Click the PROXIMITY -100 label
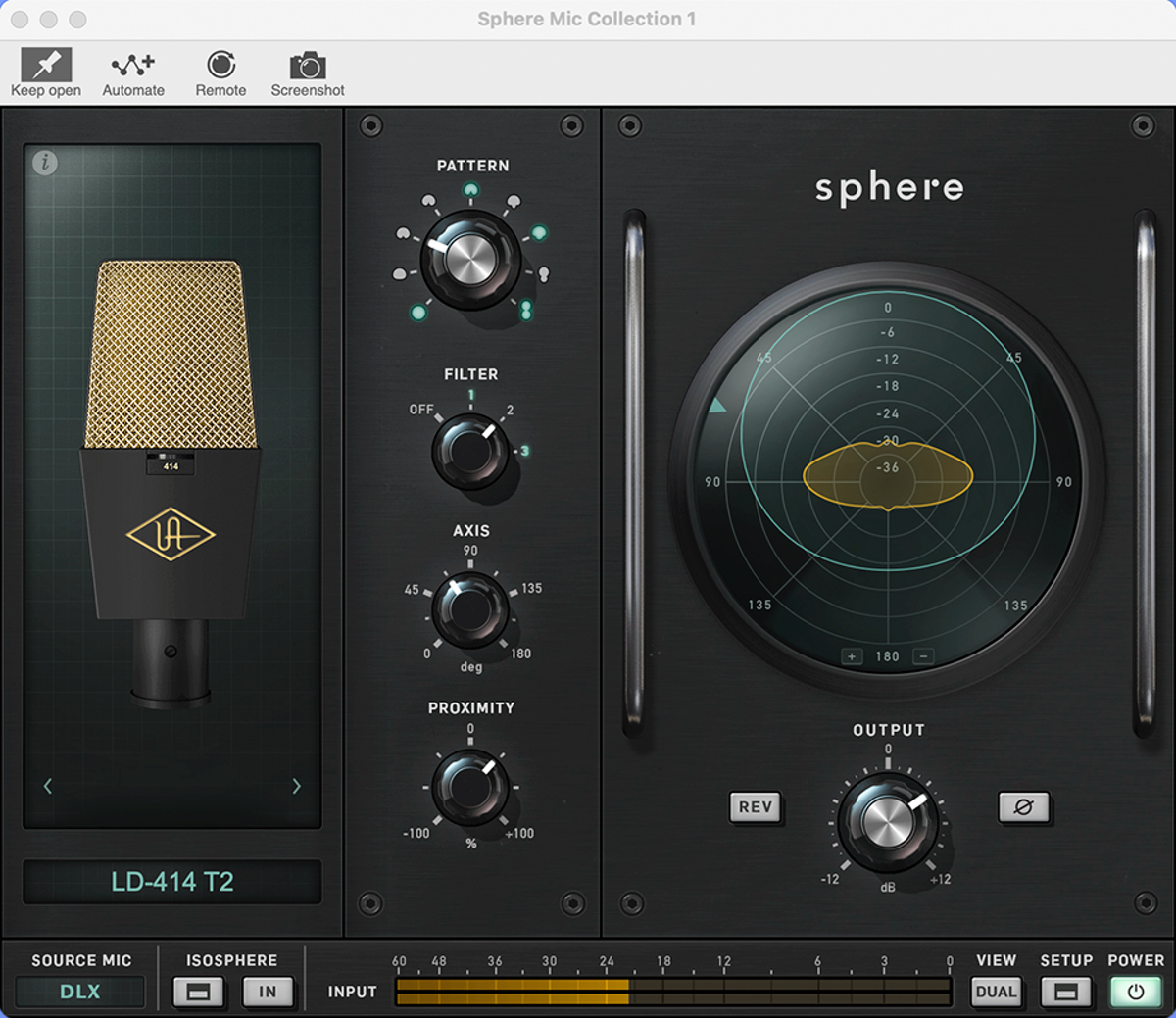This screenshot has width=1176, height=1018. click(416, 833)
